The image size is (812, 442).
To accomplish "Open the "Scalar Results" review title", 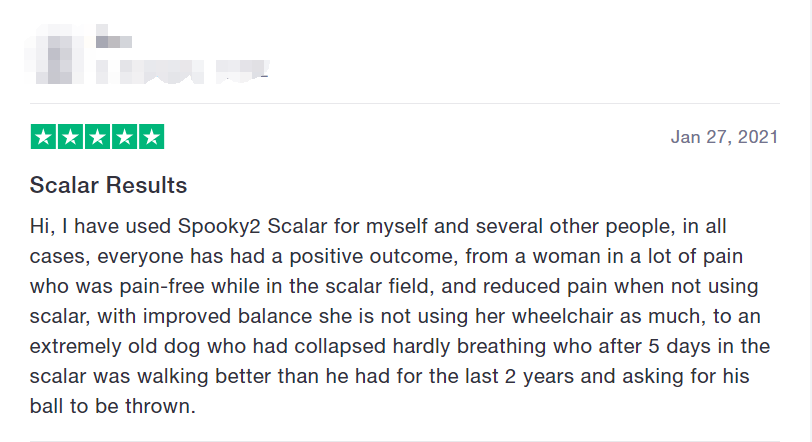I will click(108, 185).
